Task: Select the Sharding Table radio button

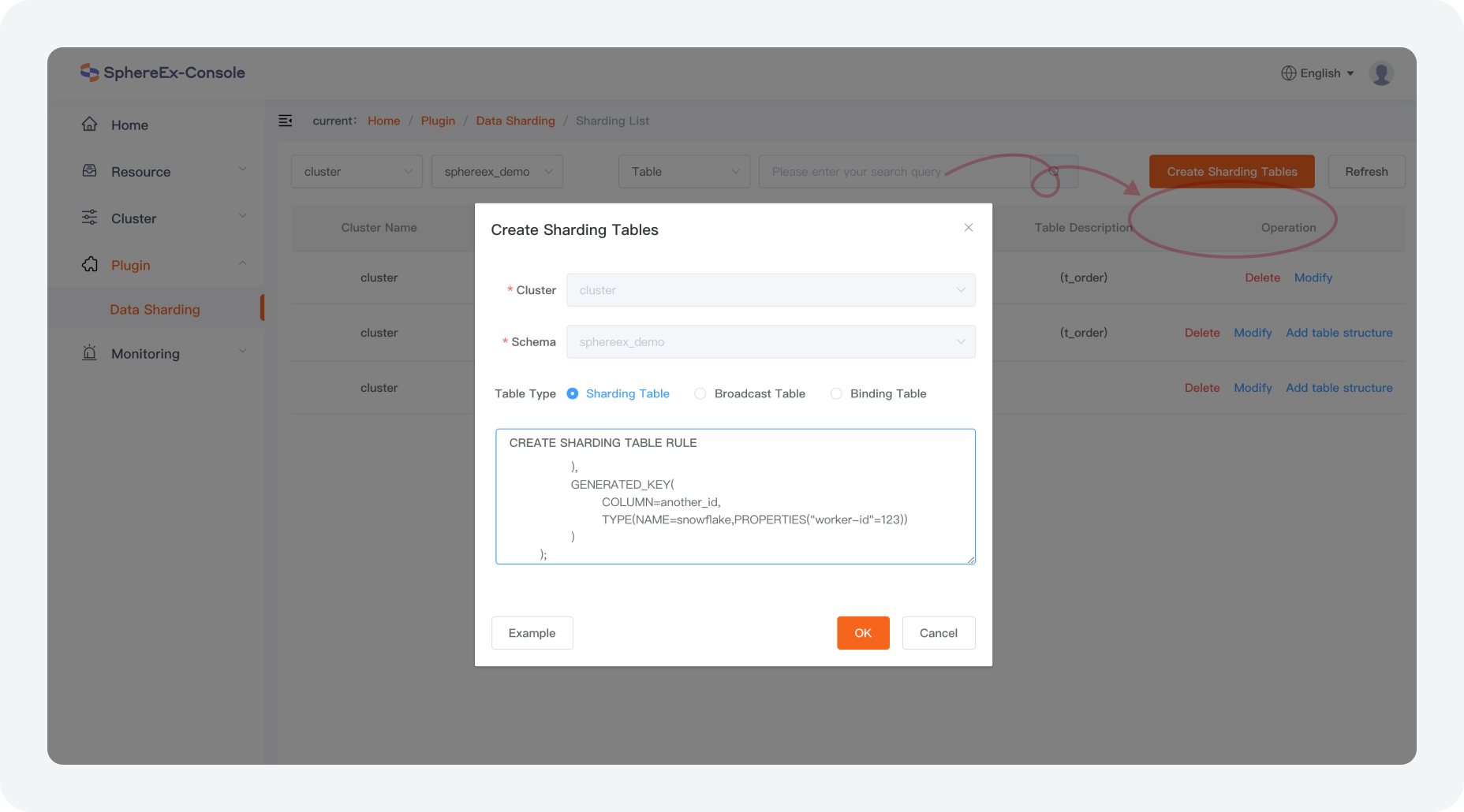Action: [573, 393]
